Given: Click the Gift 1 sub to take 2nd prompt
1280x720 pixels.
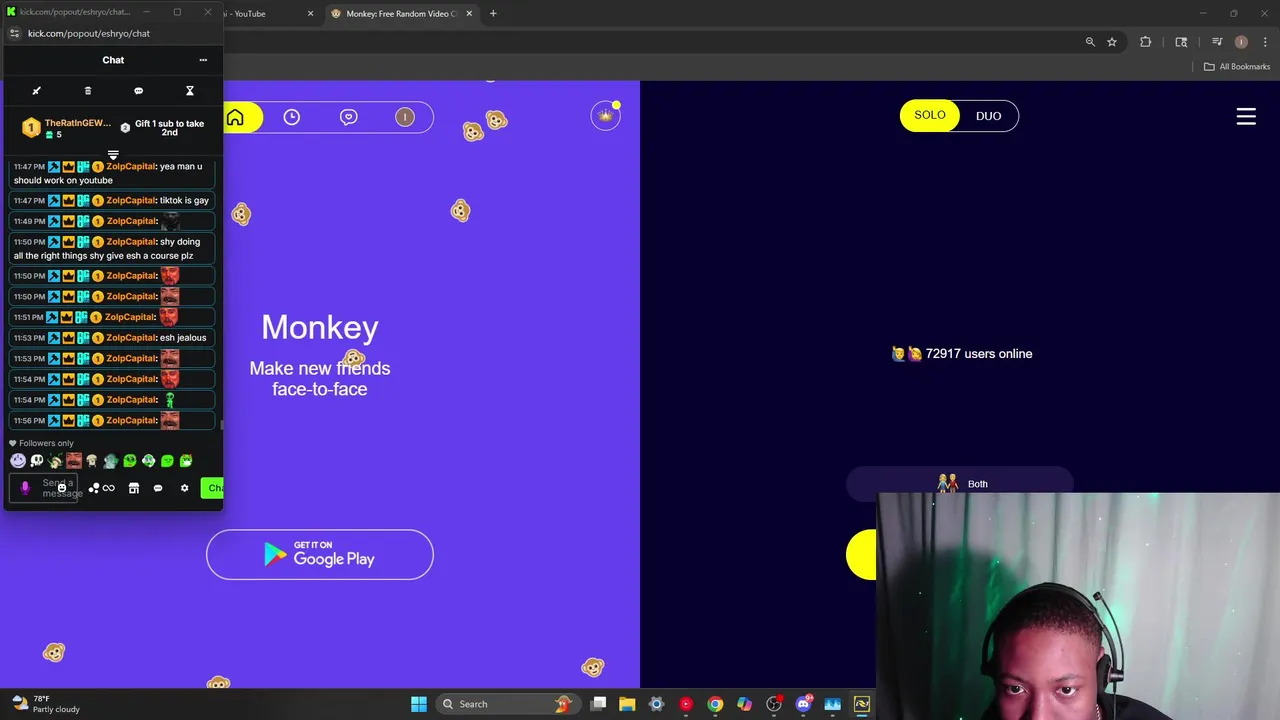Looking at the screenshot, I should pos(163,128).
